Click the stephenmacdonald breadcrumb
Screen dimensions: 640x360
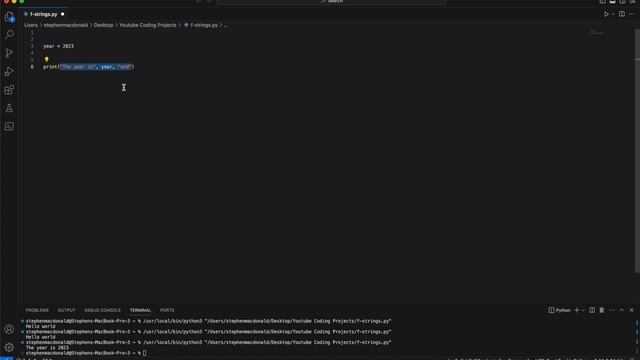66,25
